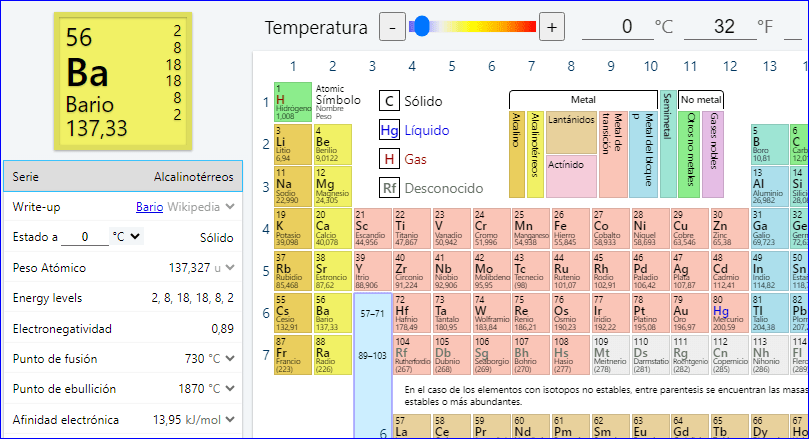809x439 pixels.
Task: Select group 1 column header
Action: (293, 66)
